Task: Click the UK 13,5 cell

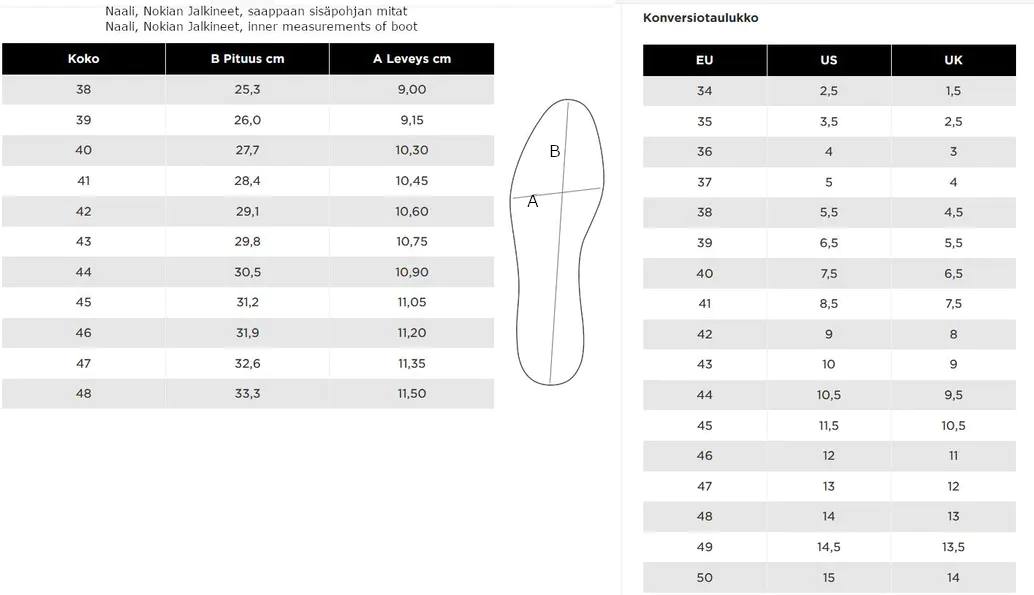Action: [953, 547]
